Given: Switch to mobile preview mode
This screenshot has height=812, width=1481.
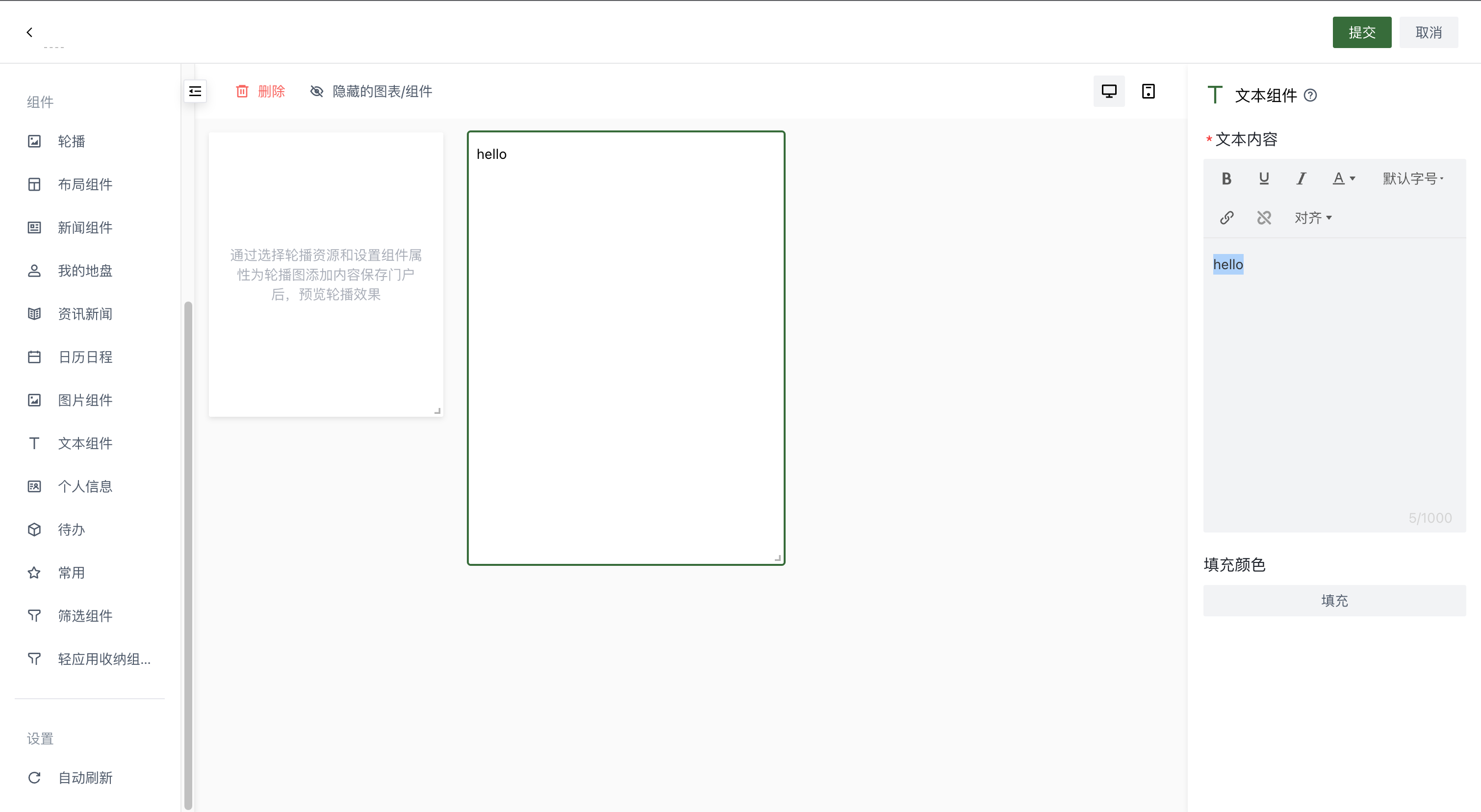Looking at the screenshot, I should [1148, 91].
